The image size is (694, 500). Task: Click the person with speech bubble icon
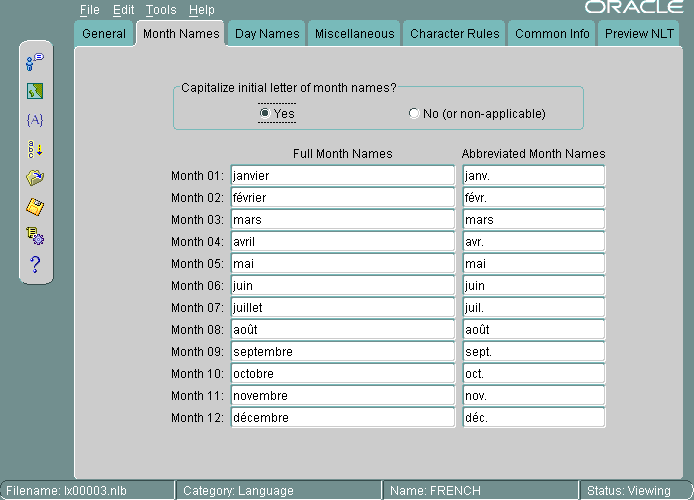point(35,62)
